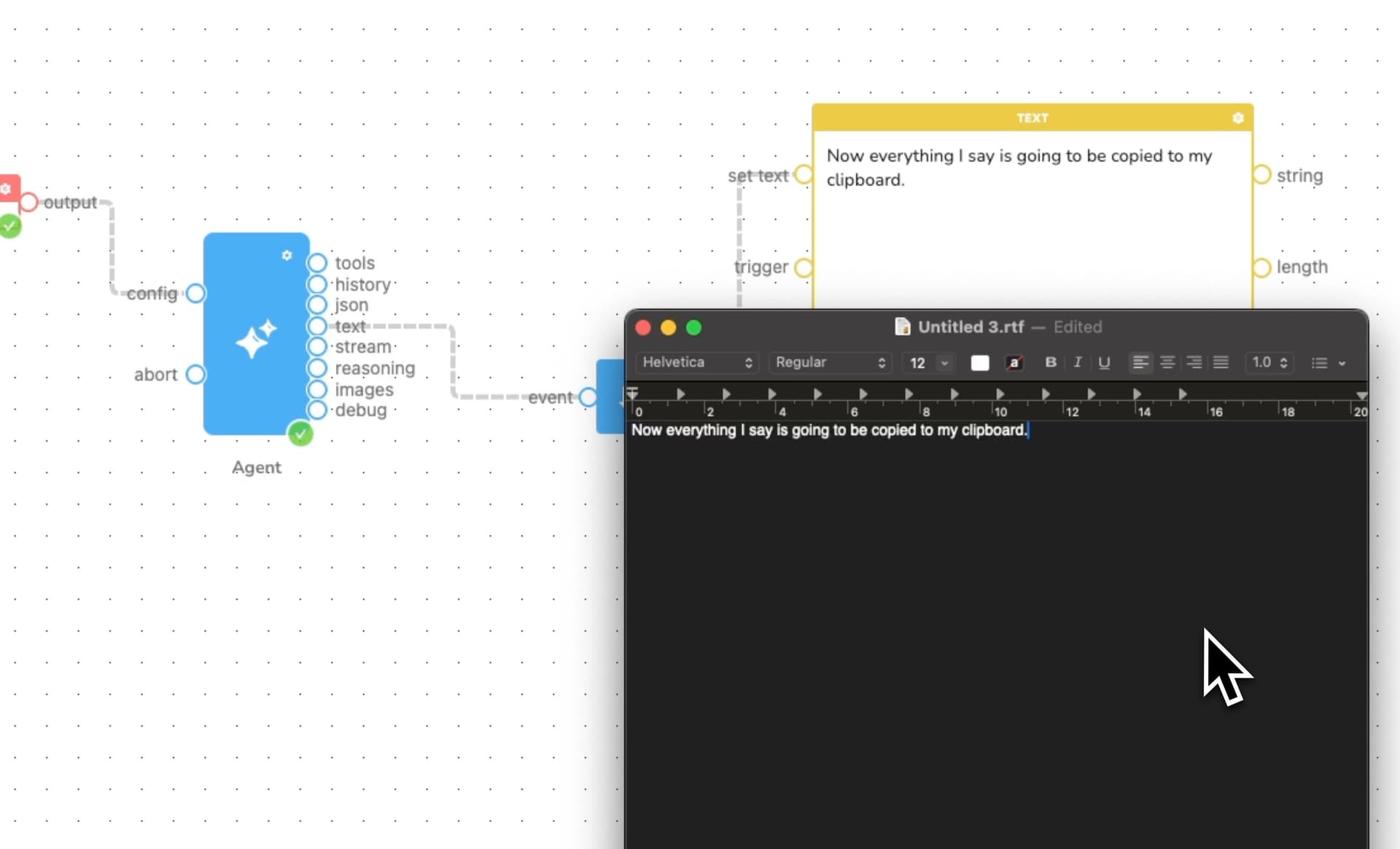1400x849 pixels.
Task: Toggle bold formatting in TextEdit
Action: 1051,362
